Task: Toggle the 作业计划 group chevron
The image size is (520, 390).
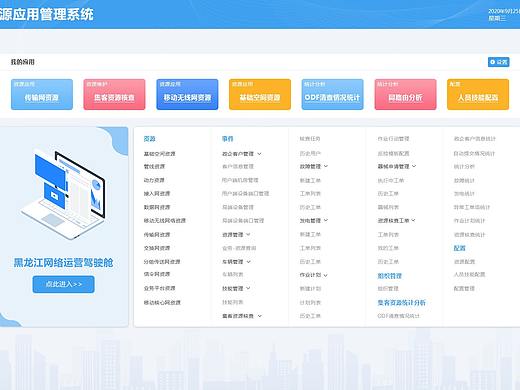Action: click(326, 275)
